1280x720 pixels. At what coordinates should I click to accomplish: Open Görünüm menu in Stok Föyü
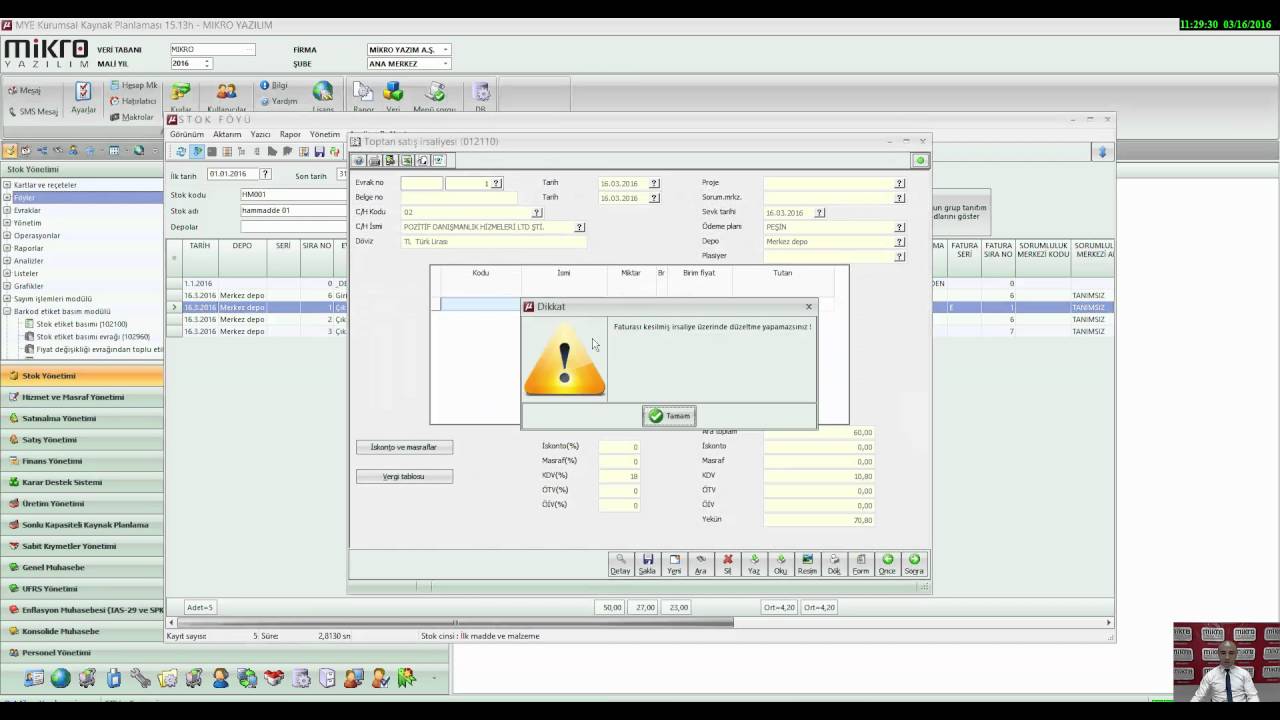click(187, 134)
